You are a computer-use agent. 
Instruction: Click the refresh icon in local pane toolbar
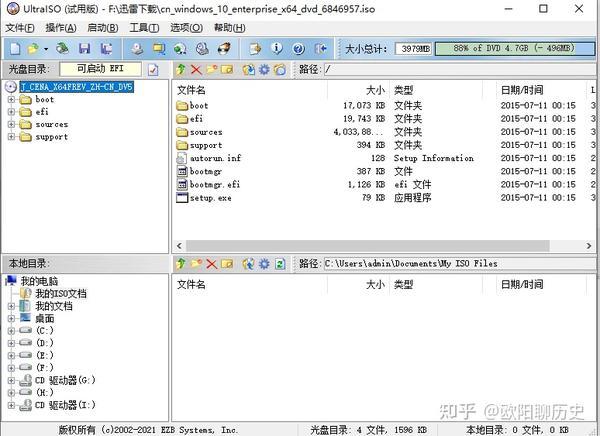click(x=280, y=264)
